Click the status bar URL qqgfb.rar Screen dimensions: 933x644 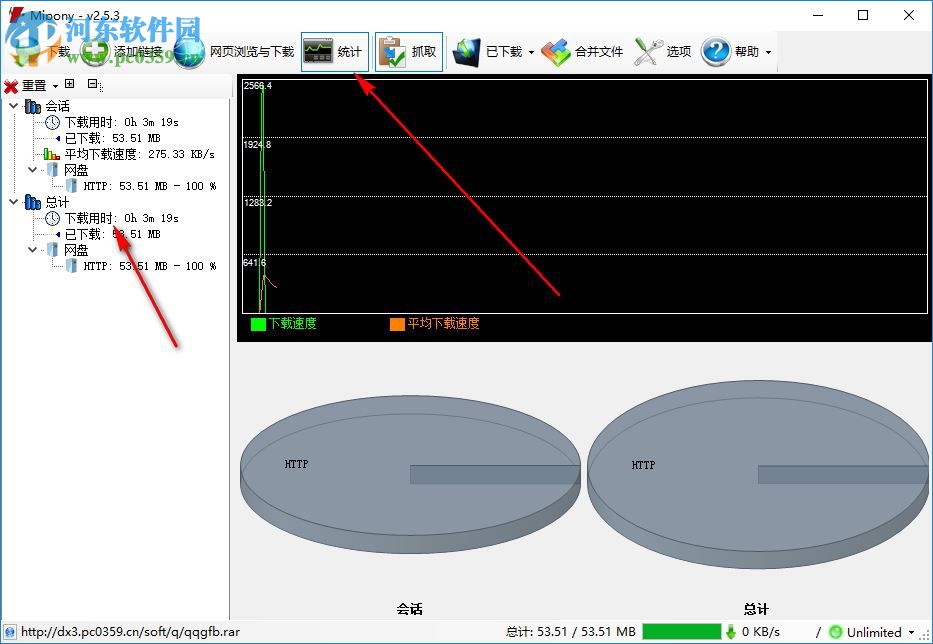pyautogui.click(x=130, y=632)
